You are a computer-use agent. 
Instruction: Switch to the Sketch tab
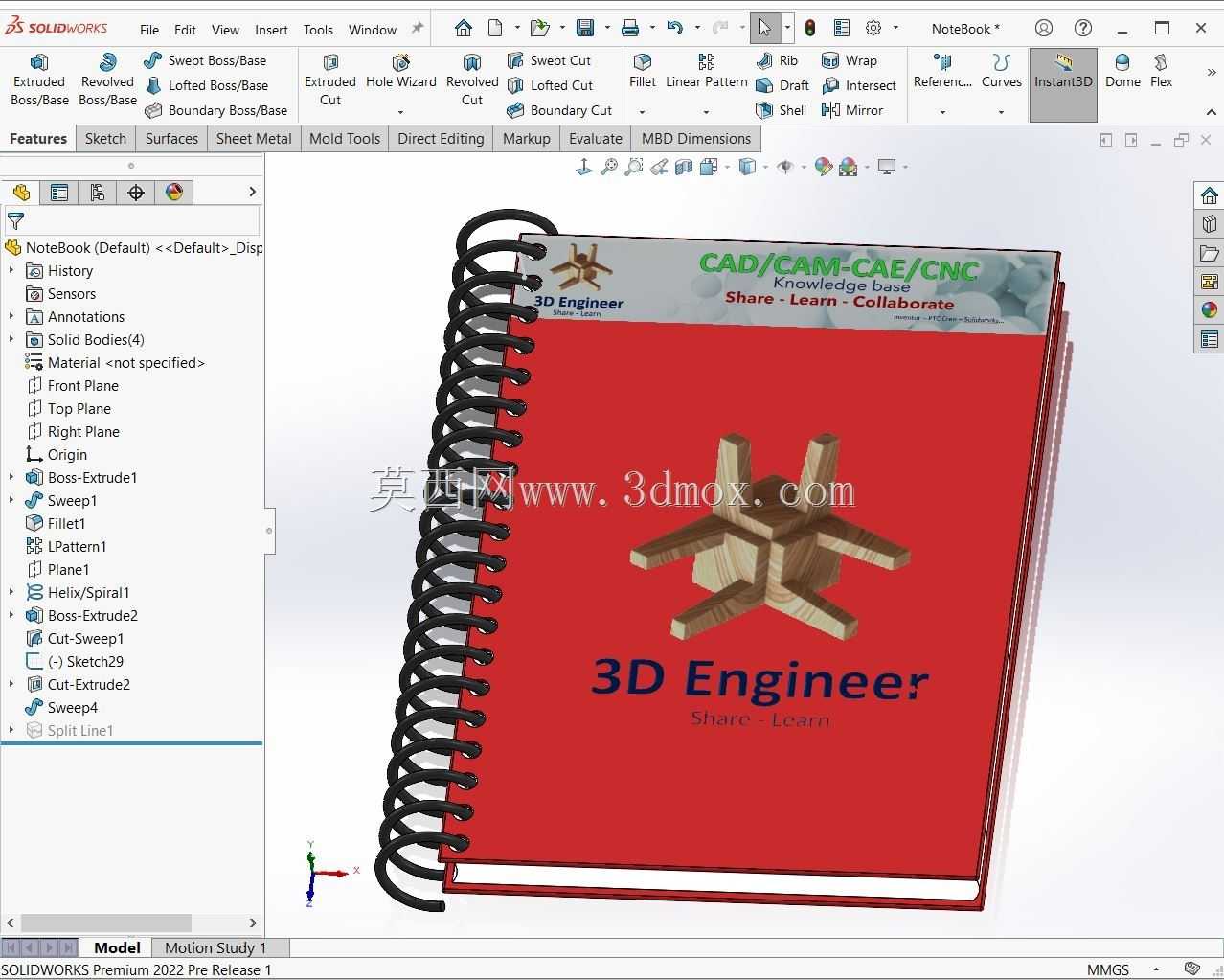pyautogui.click(x=105, y=139)
